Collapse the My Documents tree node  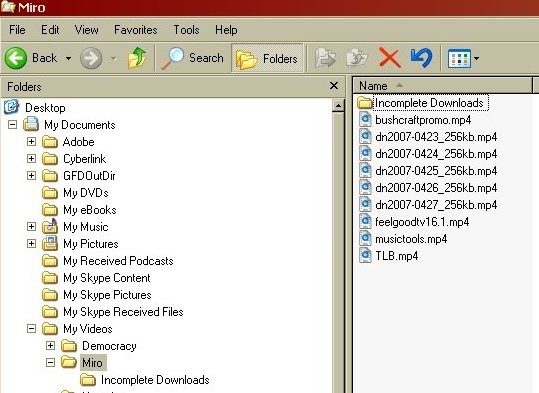[12, 124]
